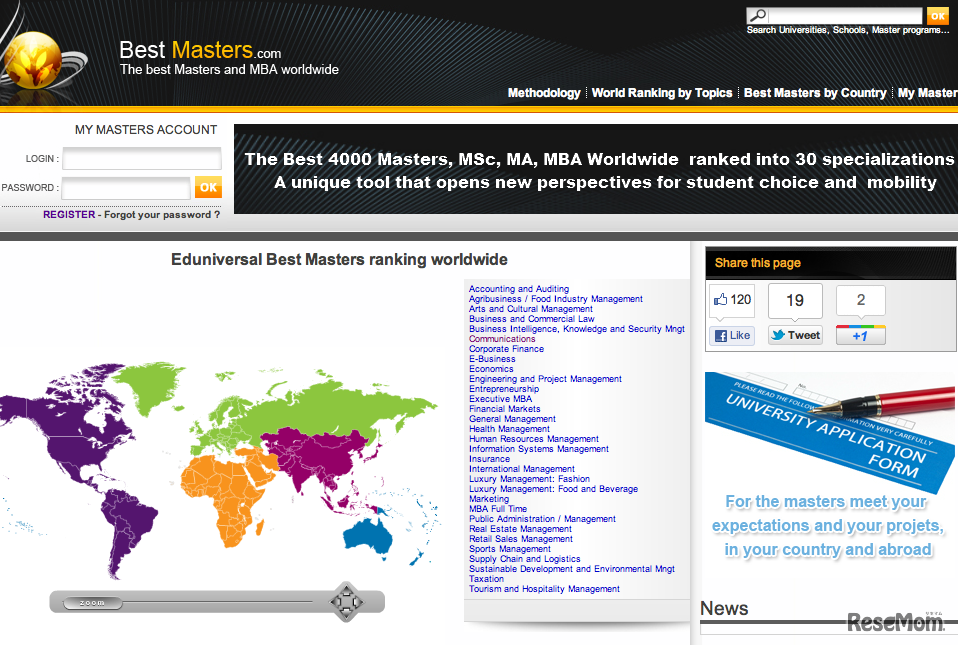Click the Facebook Like button
The height and width of the screenshot is (645, 958).
point(731,335)
